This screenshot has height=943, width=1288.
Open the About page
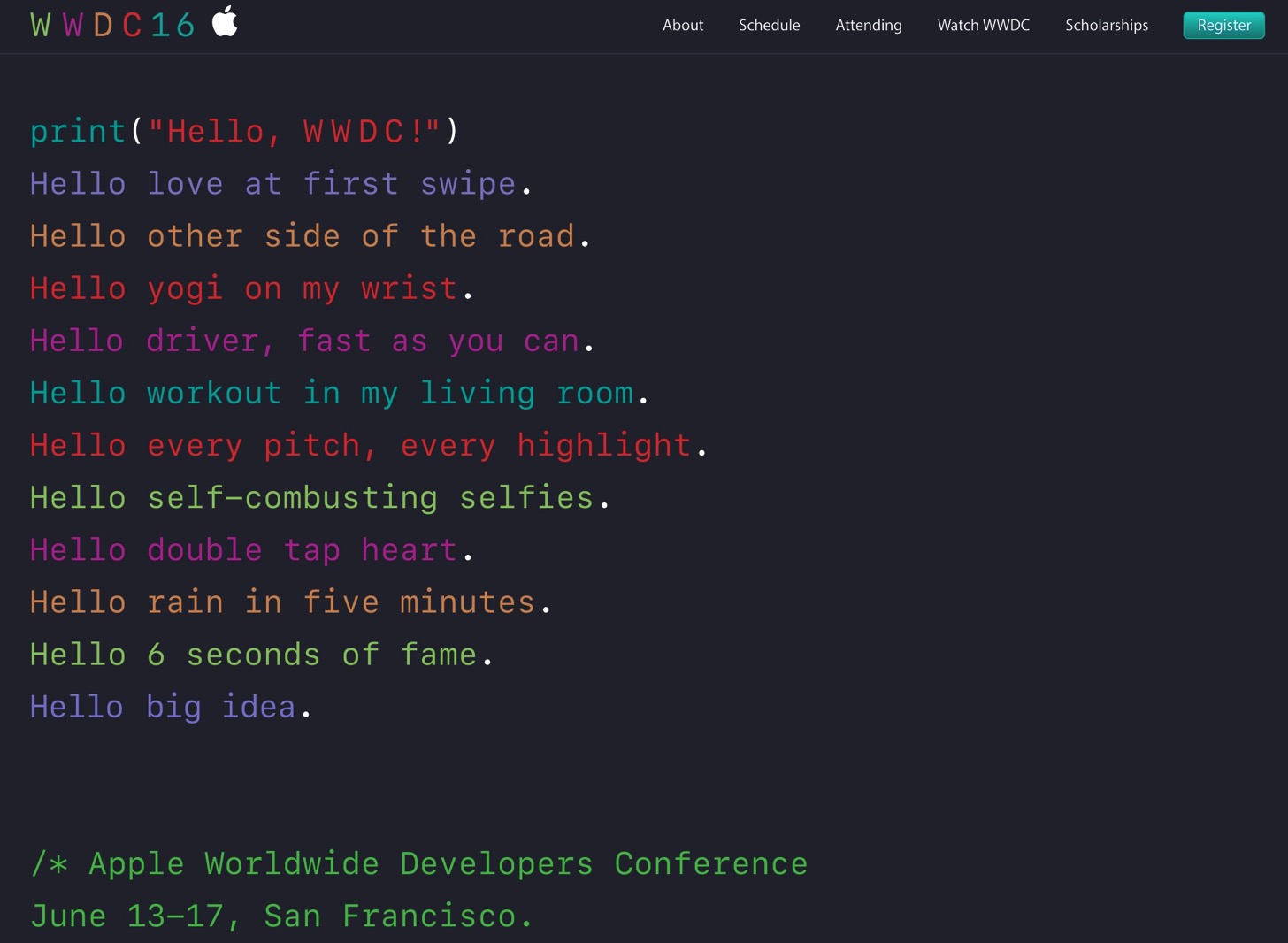click(683, 25)
